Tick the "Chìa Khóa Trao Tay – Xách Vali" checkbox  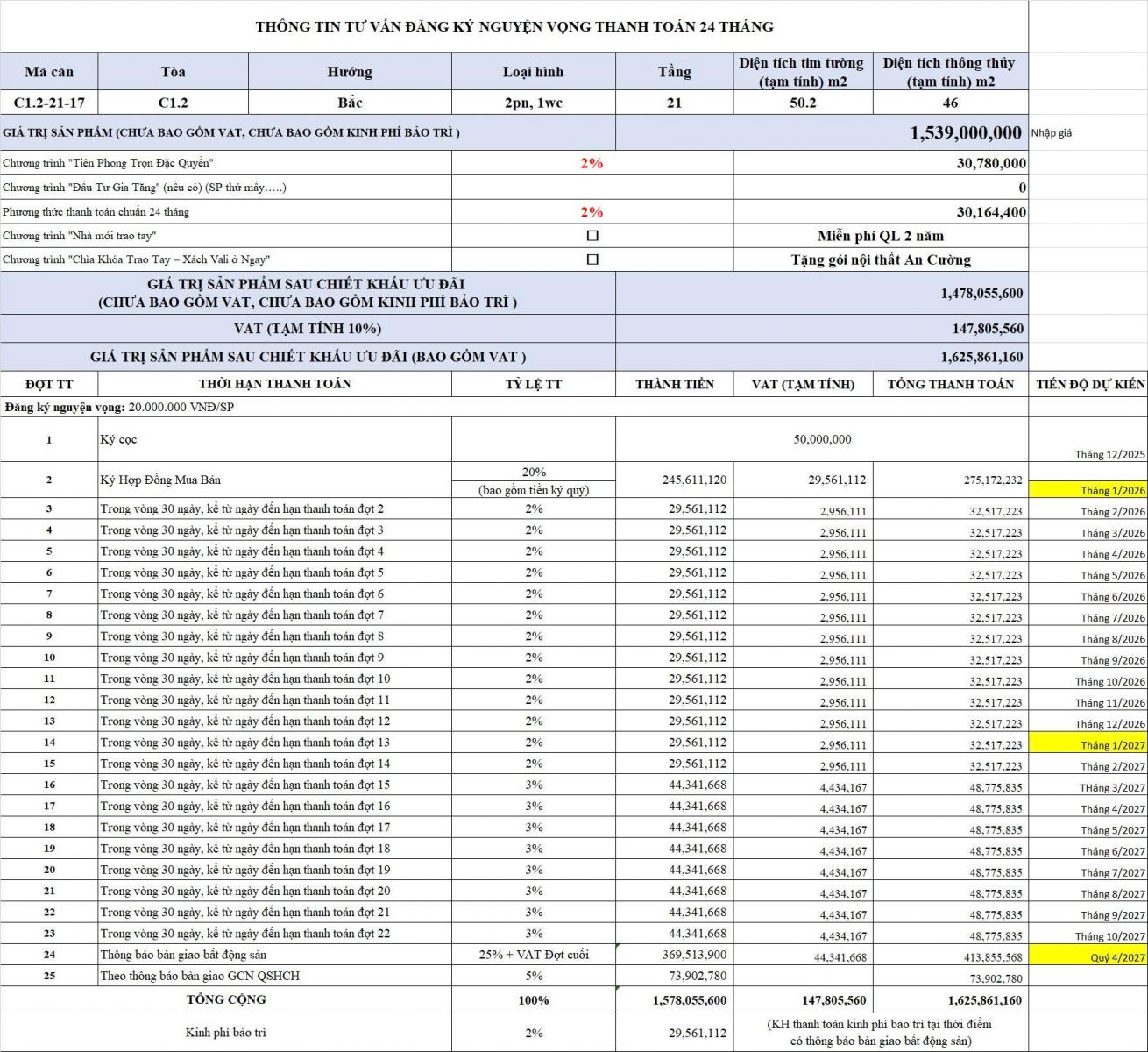tap(592, 259)
